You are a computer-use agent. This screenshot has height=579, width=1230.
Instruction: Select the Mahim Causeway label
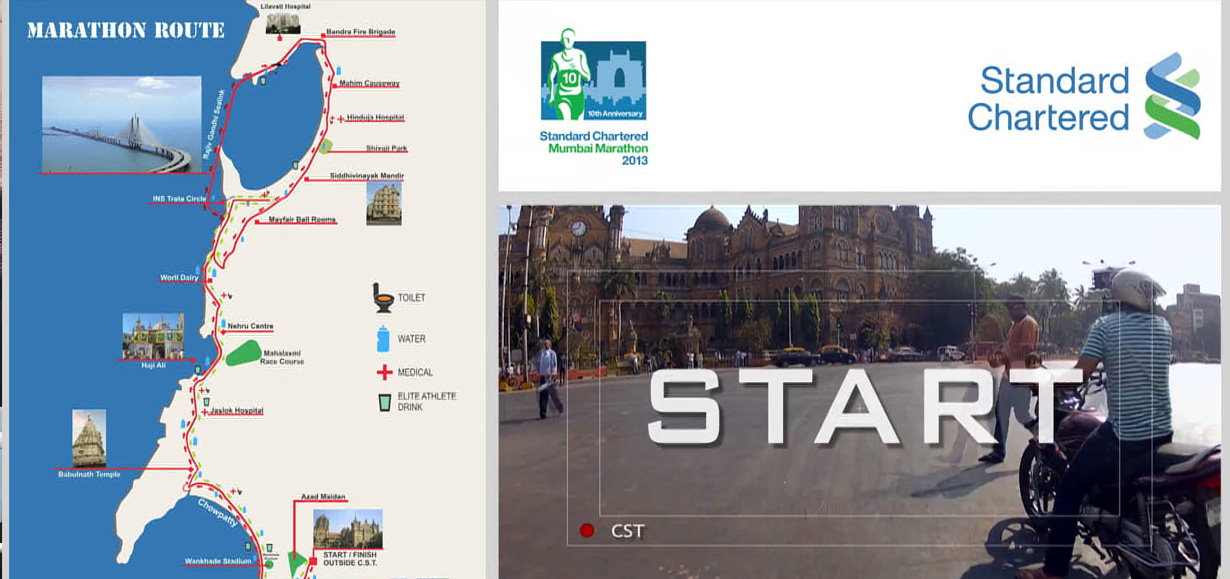369,83
